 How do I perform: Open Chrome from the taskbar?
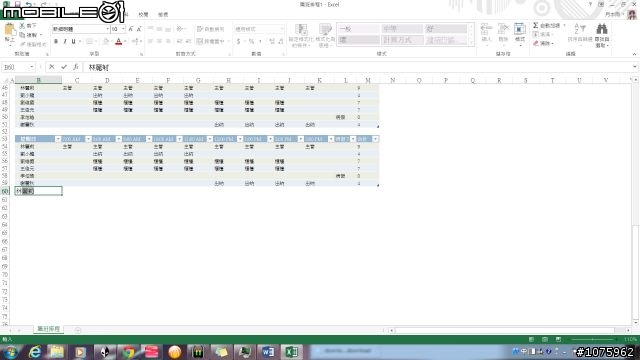[128, 352]
